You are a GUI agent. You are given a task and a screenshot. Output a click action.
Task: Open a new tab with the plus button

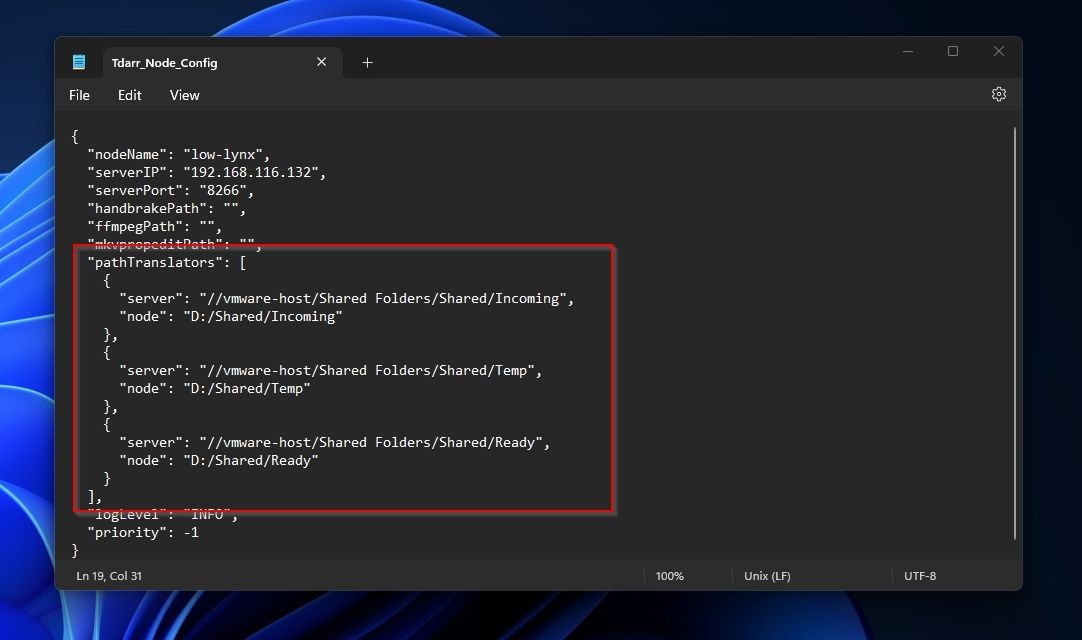366,62
